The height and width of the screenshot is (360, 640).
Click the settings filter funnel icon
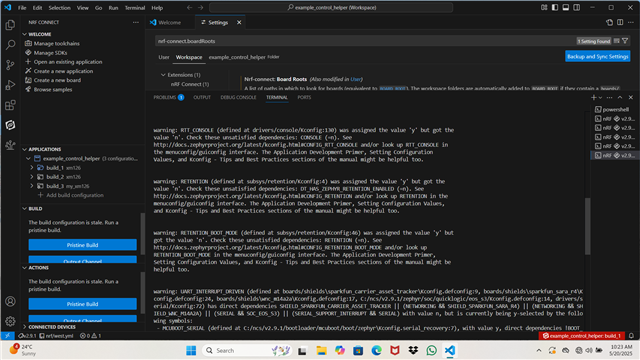pos(625,41)
